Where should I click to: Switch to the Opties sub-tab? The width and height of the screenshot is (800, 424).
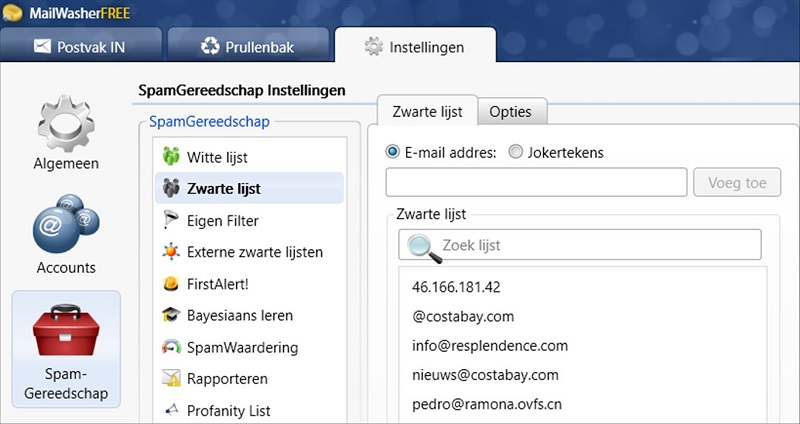(512, 111)
